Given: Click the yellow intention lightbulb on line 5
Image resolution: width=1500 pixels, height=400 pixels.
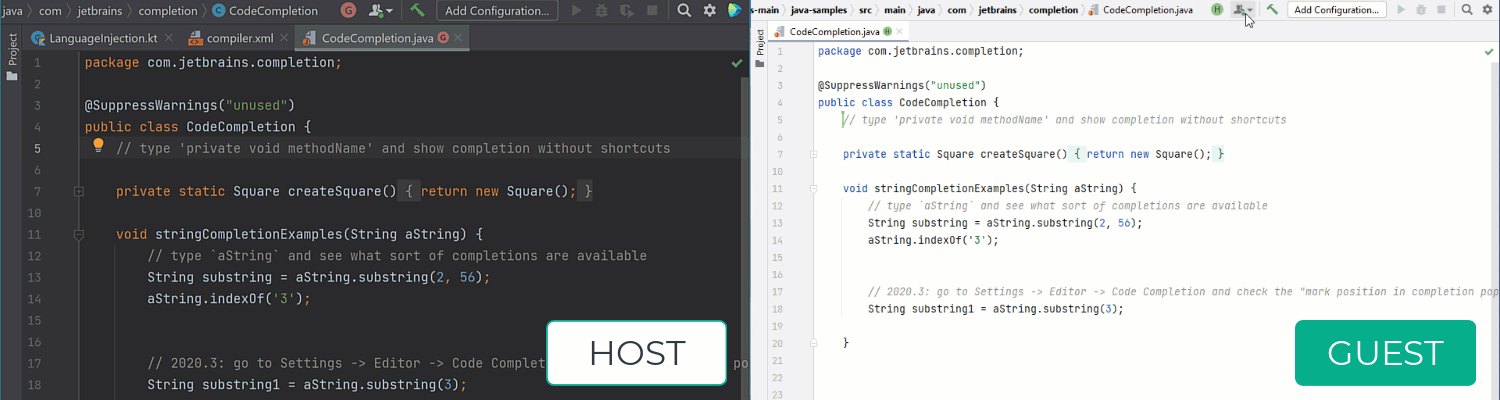Looking at the screenshot, I should click(x=99, y=147).
